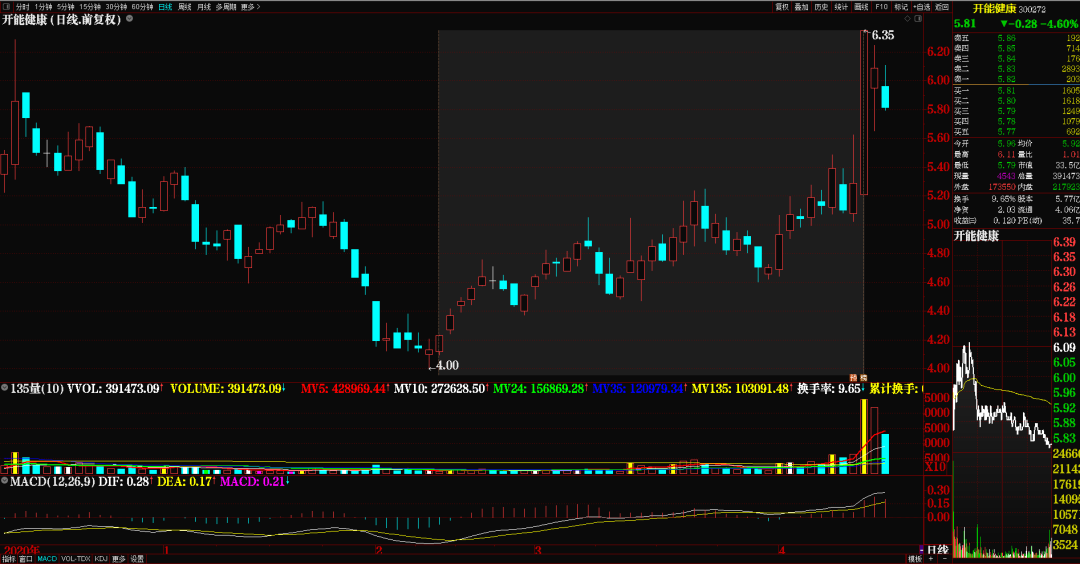
Task: Switch to 分时 intraday chart
Action: tap(23, 7)
